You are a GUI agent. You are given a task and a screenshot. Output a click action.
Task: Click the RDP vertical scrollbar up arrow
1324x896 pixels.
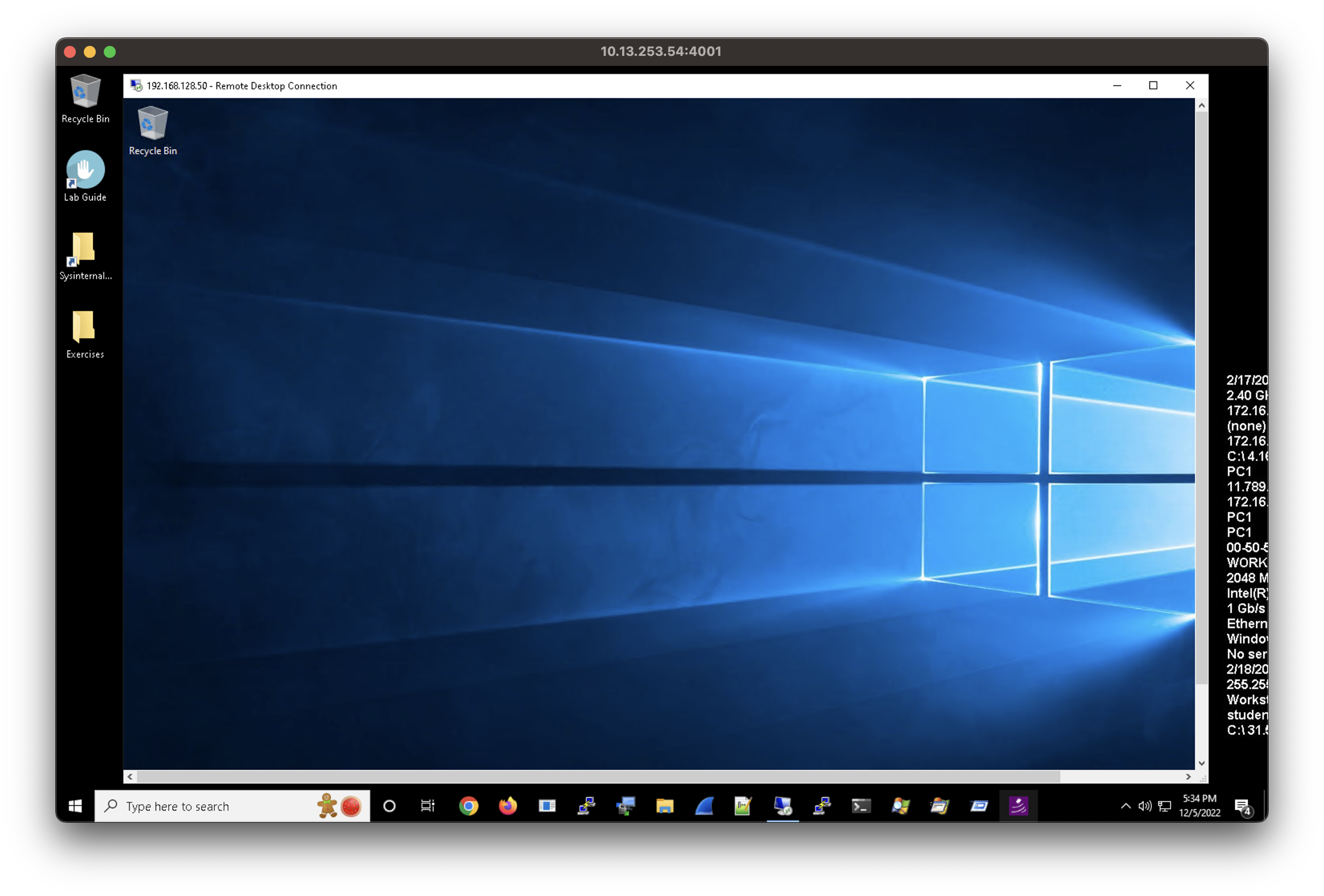click(1201, 105)
